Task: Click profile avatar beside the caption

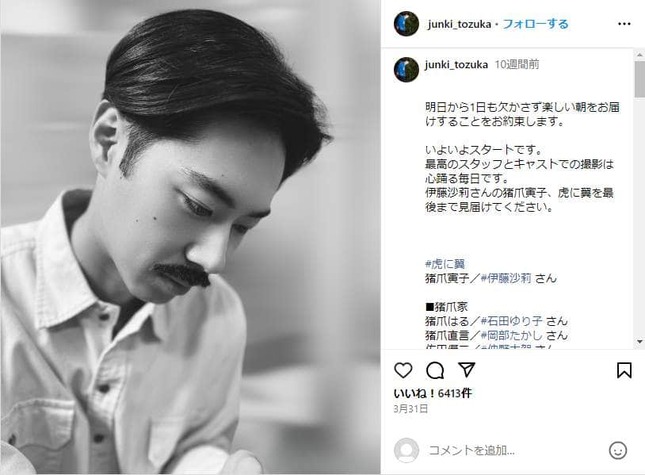Action: pyautogui.click(x=406, y=70)
